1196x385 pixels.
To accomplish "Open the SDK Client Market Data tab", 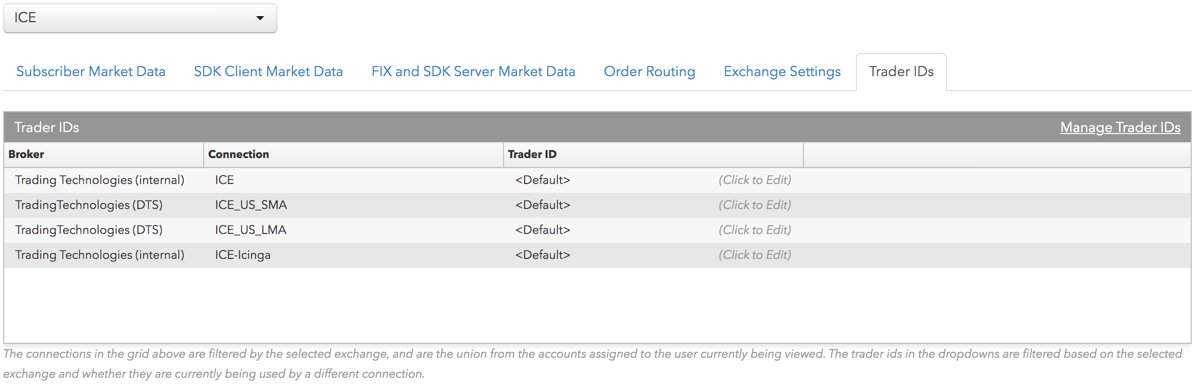I will [268, 72].
